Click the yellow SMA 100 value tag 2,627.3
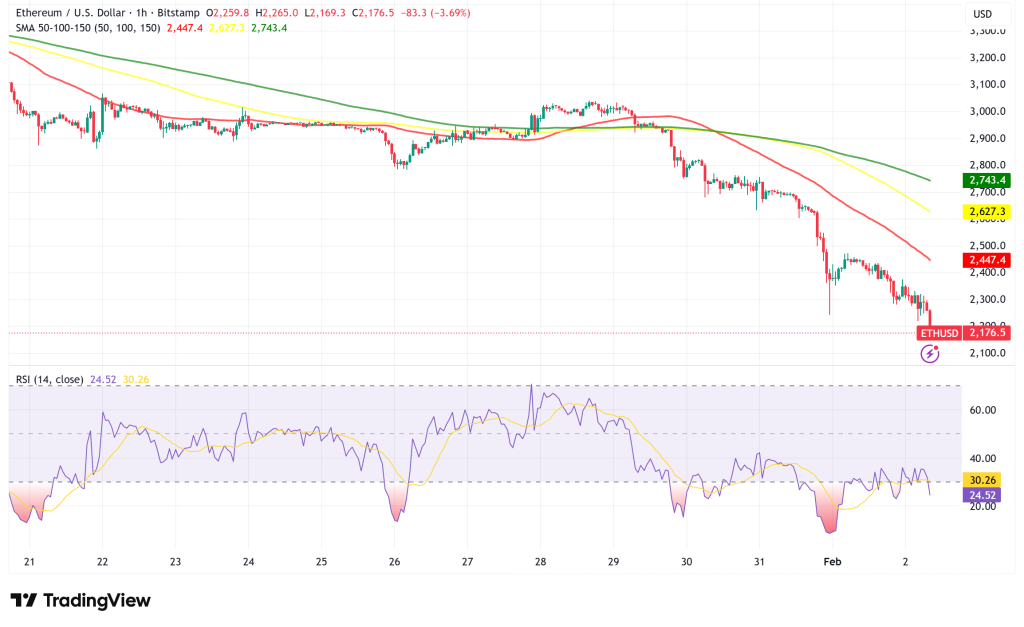The width and height of the screenshot is (1024, 627). tap(984, 210)
